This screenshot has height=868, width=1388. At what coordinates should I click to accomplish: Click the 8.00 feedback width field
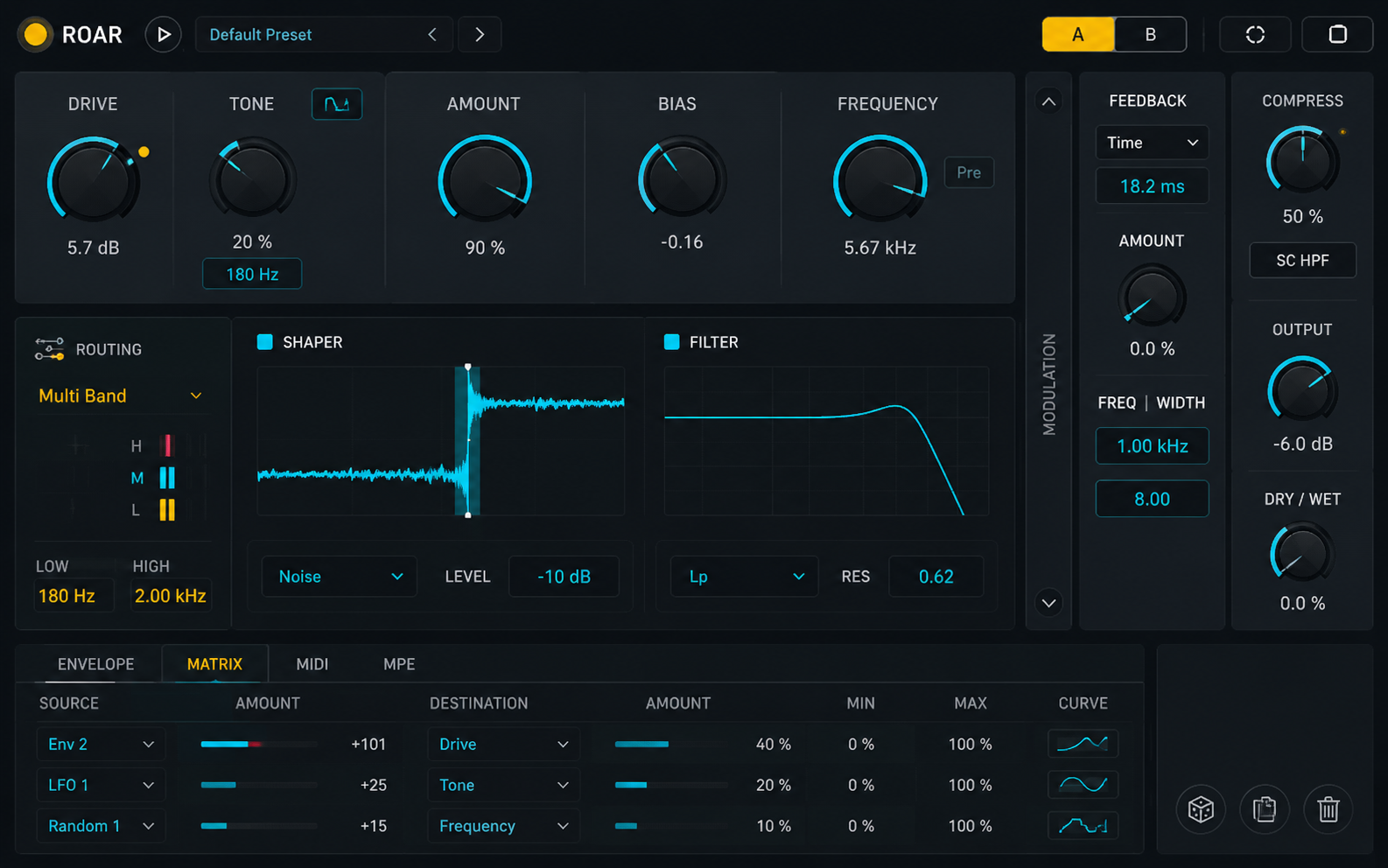coord(1152,499)
